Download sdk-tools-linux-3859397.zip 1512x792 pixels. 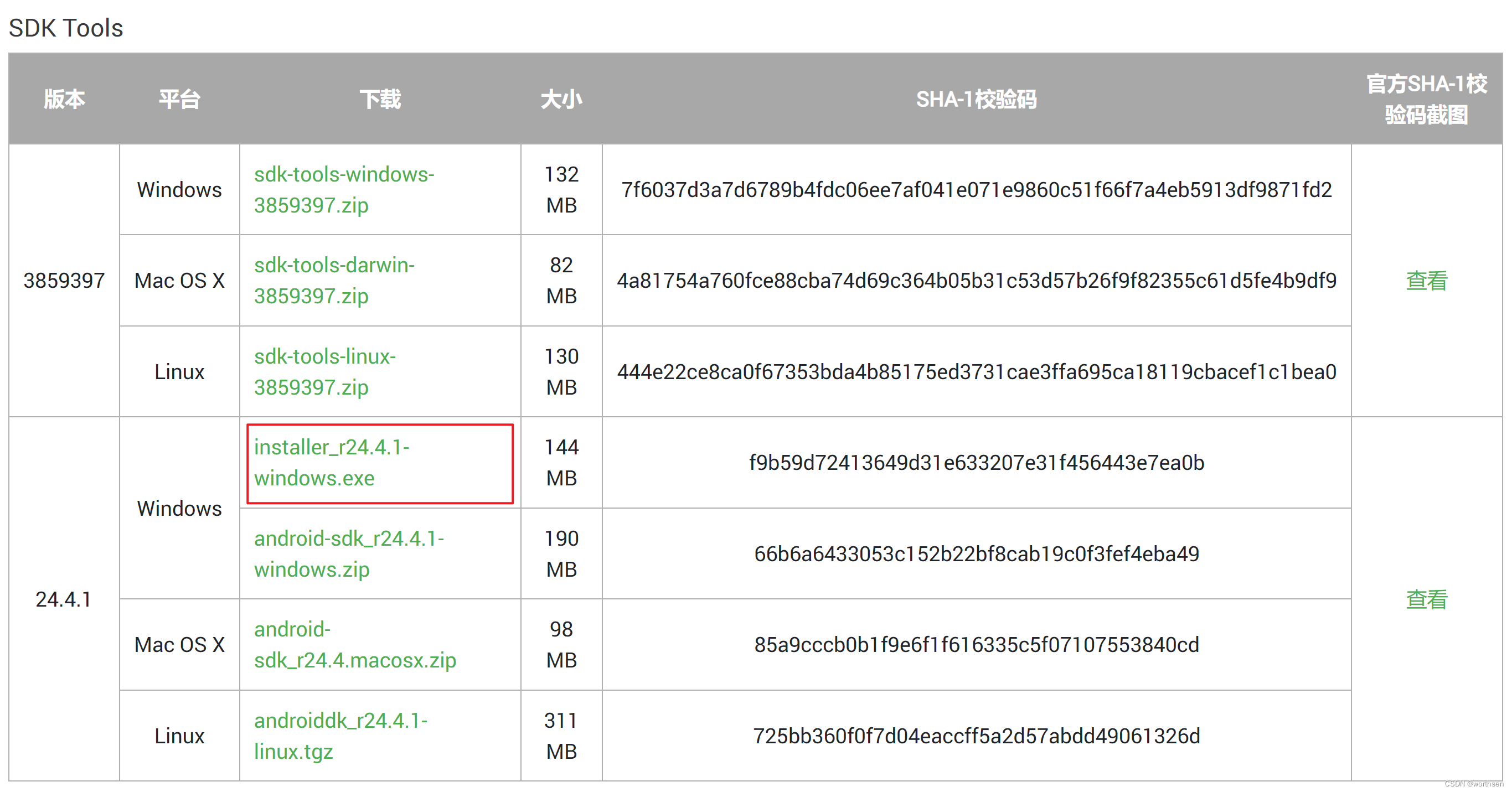pyautogui.click(x=324, y=371)
